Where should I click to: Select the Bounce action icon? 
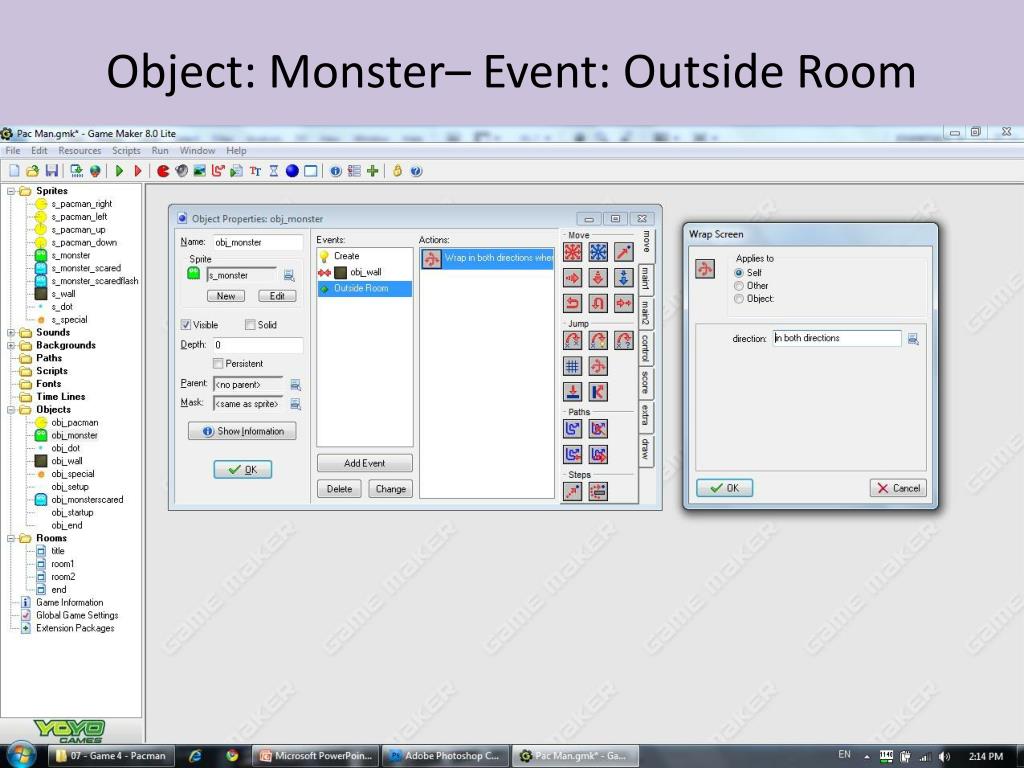point(598,391)
